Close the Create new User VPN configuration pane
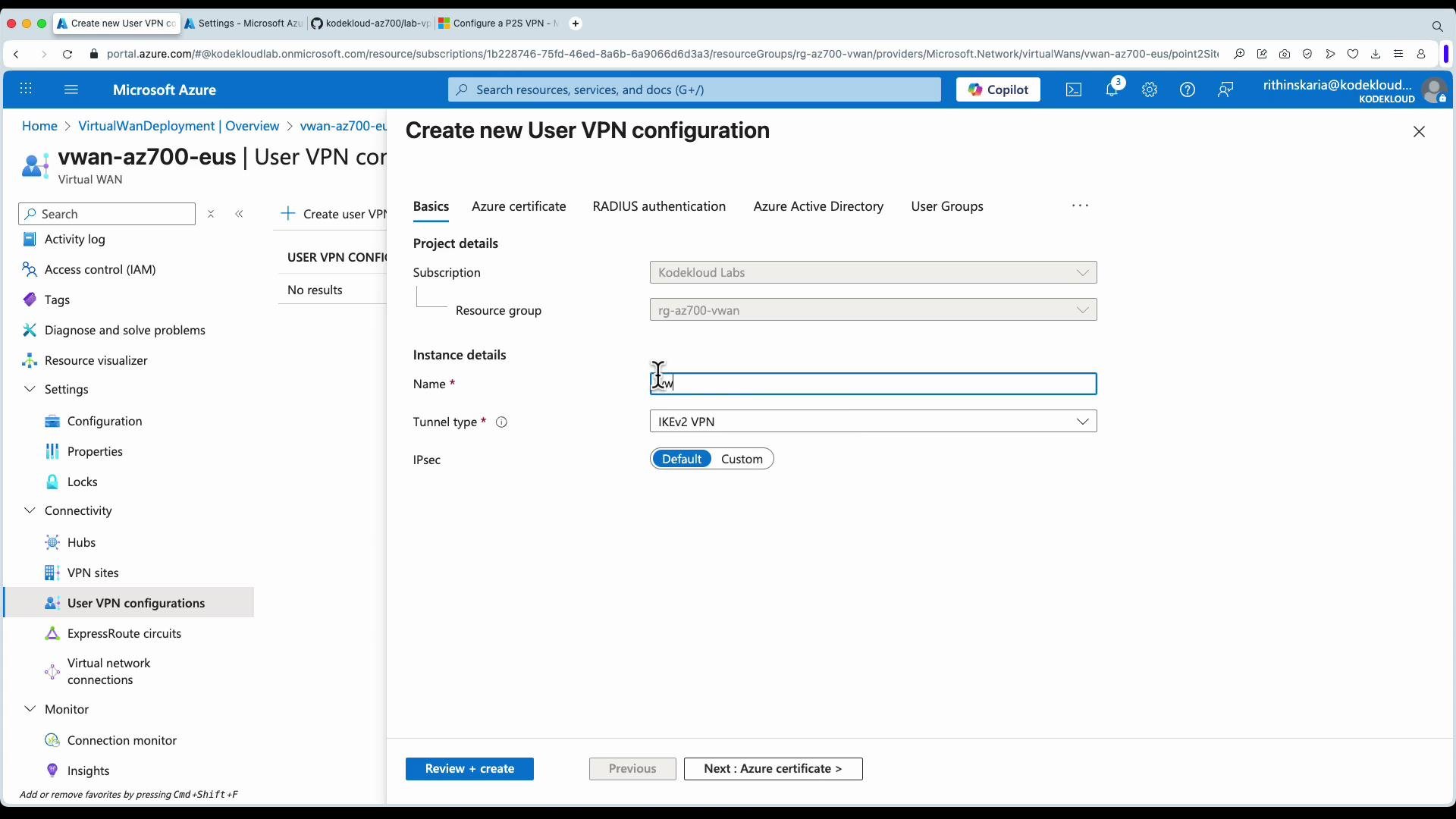Screen dimensions: 1456x819 click(x=1420, y=132)
